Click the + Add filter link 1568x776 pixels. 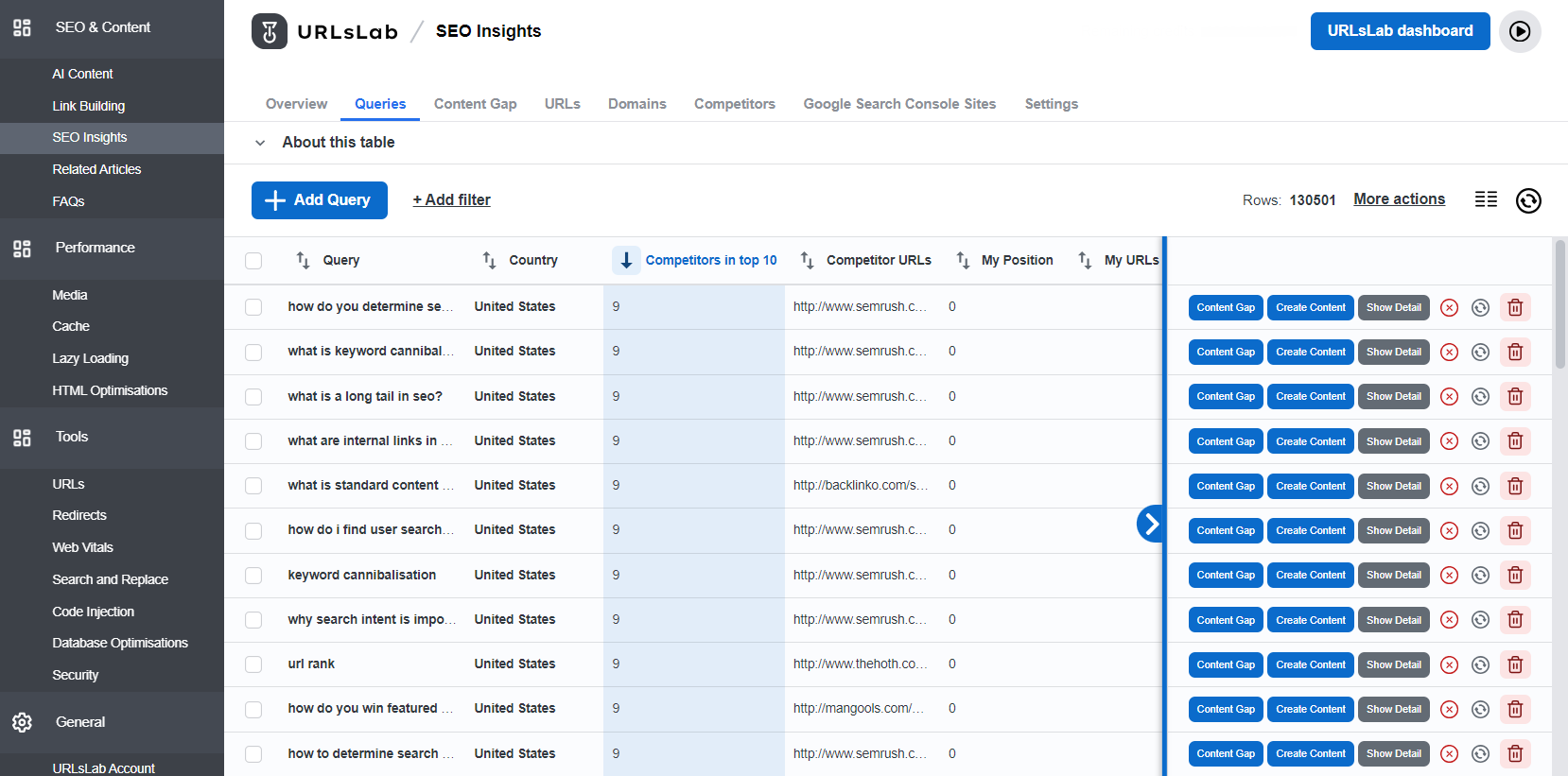coord(452,200)
